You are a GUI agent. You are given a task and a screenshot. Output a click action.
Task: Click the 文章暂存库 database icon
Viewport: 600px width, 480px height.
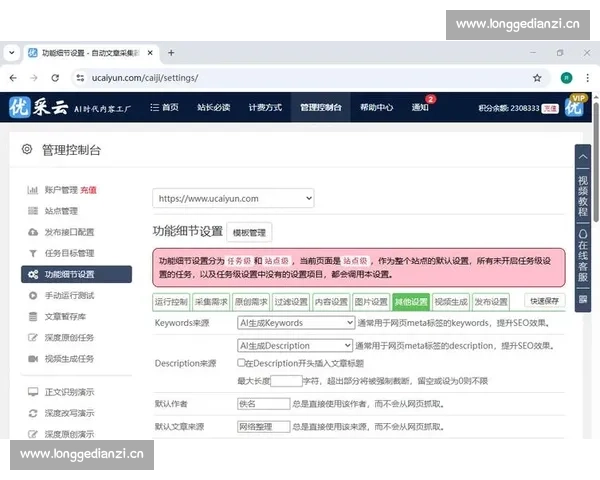coord(33,317)
